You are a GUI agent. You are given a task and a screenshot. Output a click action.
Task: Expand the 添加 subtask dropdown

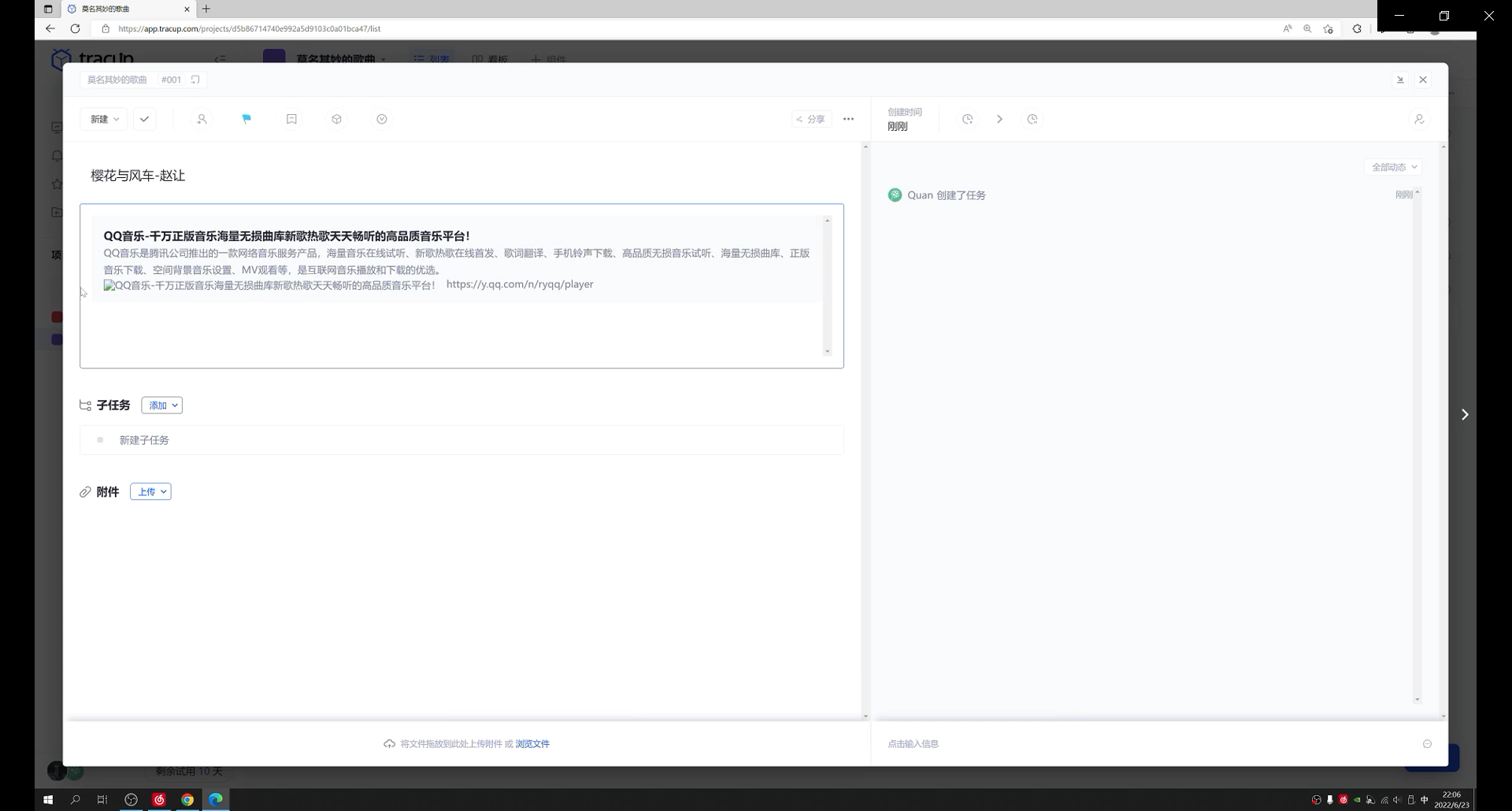(162, 405)
